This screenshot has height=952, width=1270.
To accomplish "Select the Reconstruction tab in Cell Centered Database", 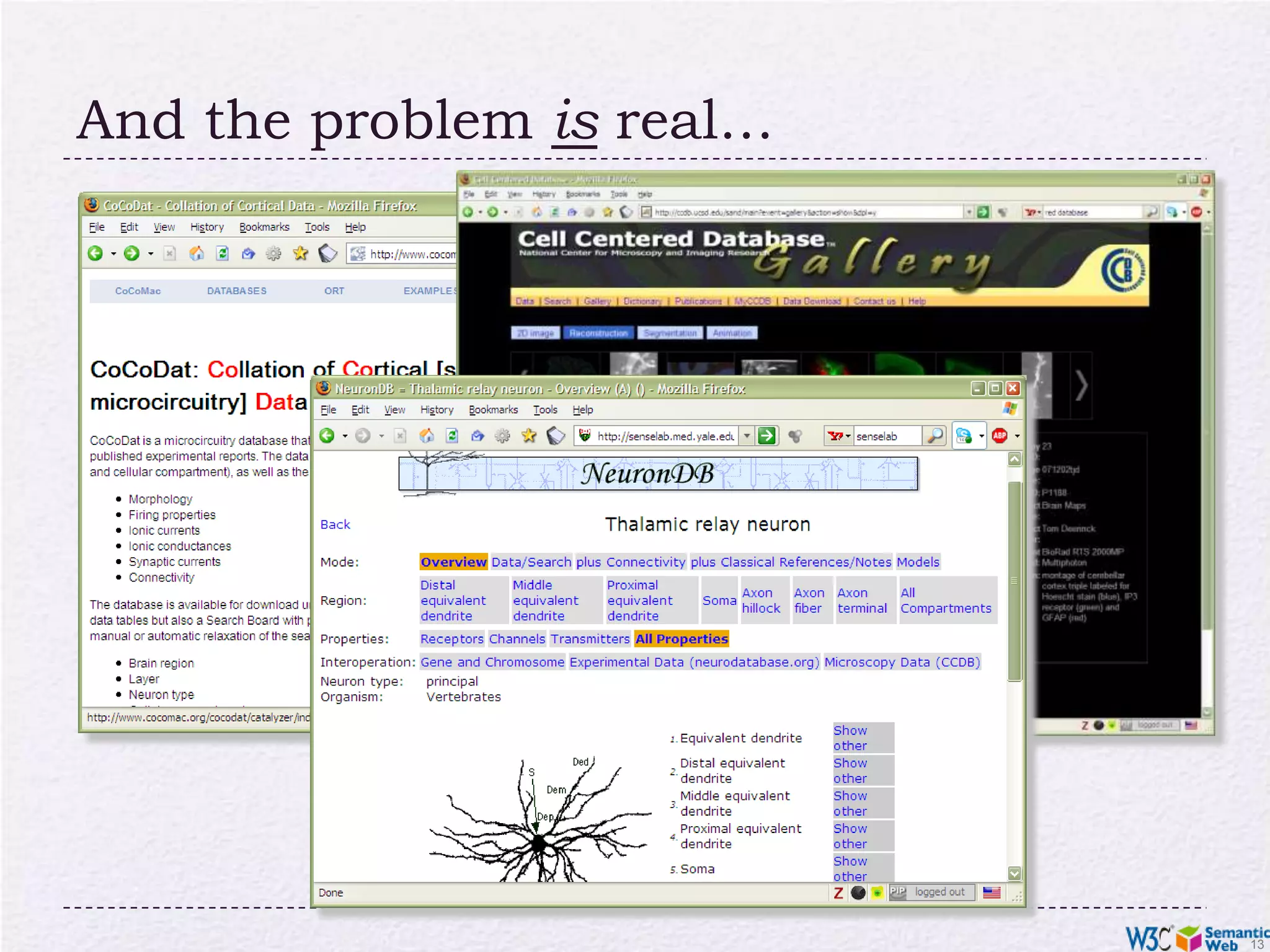I will (x=598, y=333).
